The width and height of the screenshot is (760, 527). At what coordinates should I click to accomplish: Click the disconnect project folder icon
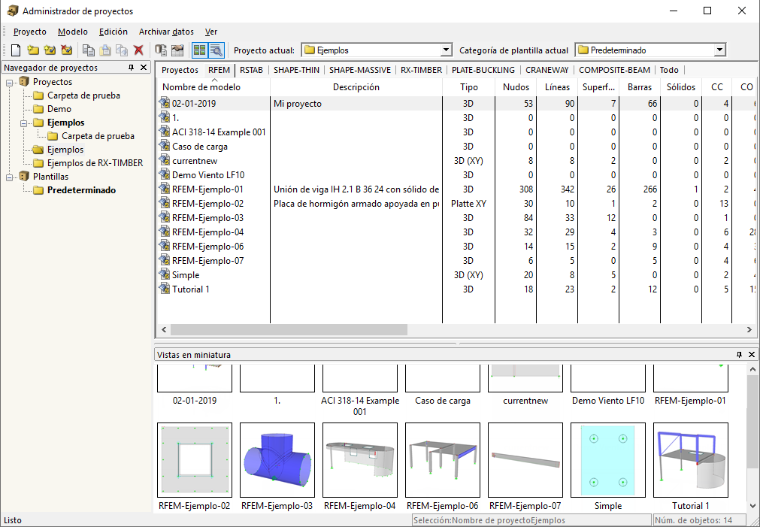click(66, 50)
